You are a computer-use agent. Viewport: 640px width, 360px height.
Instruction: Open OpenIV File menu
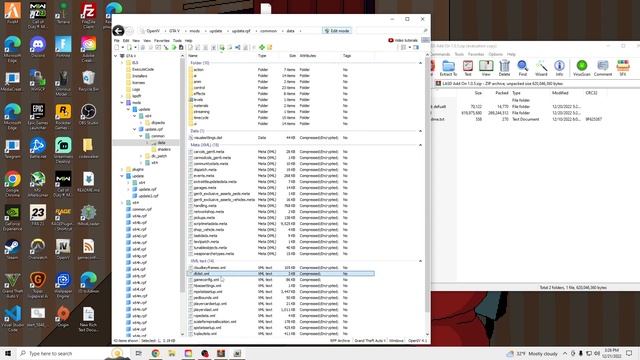pos(117,41)
